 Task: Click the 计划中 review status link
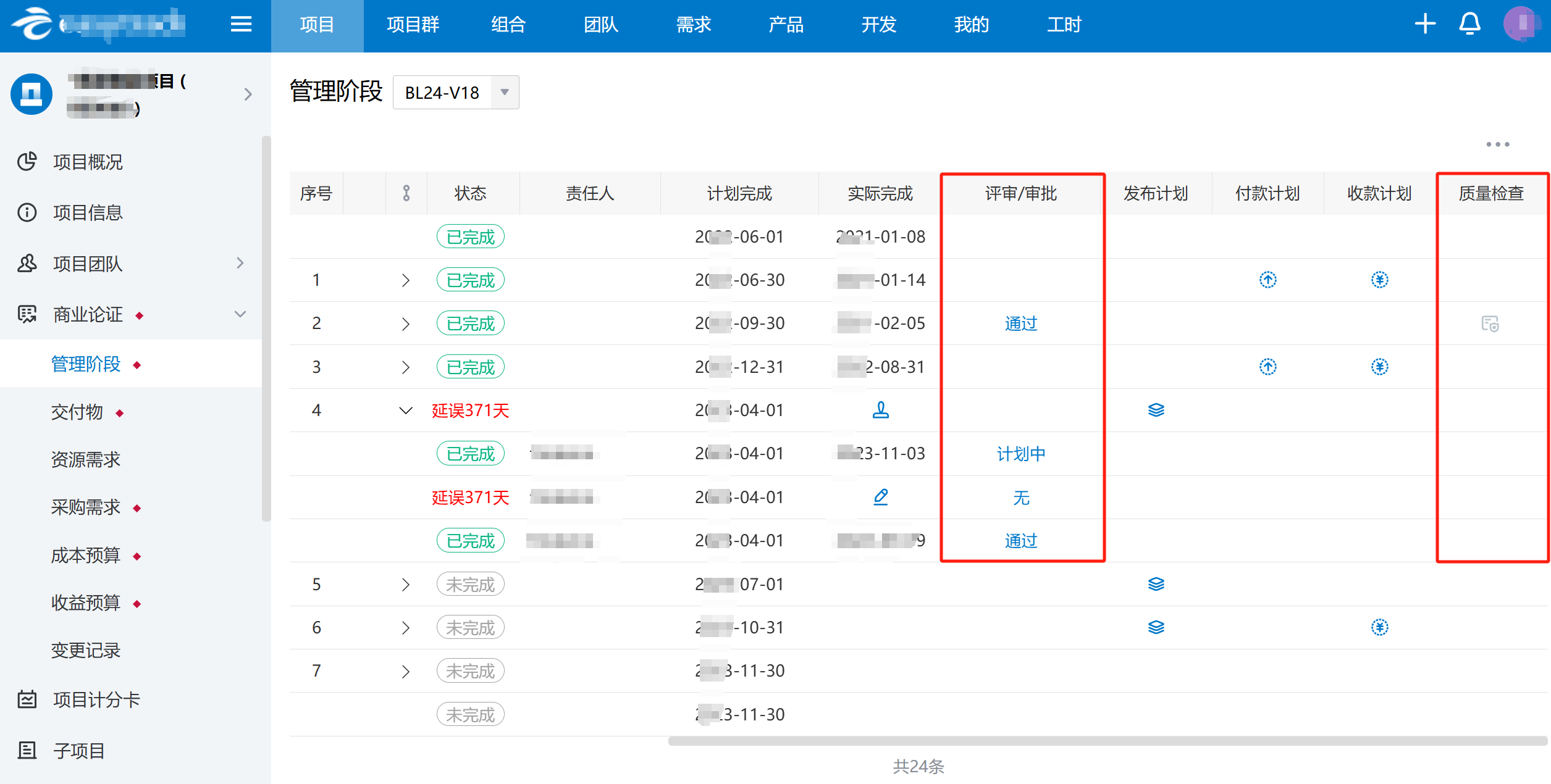pos(1020,454)
